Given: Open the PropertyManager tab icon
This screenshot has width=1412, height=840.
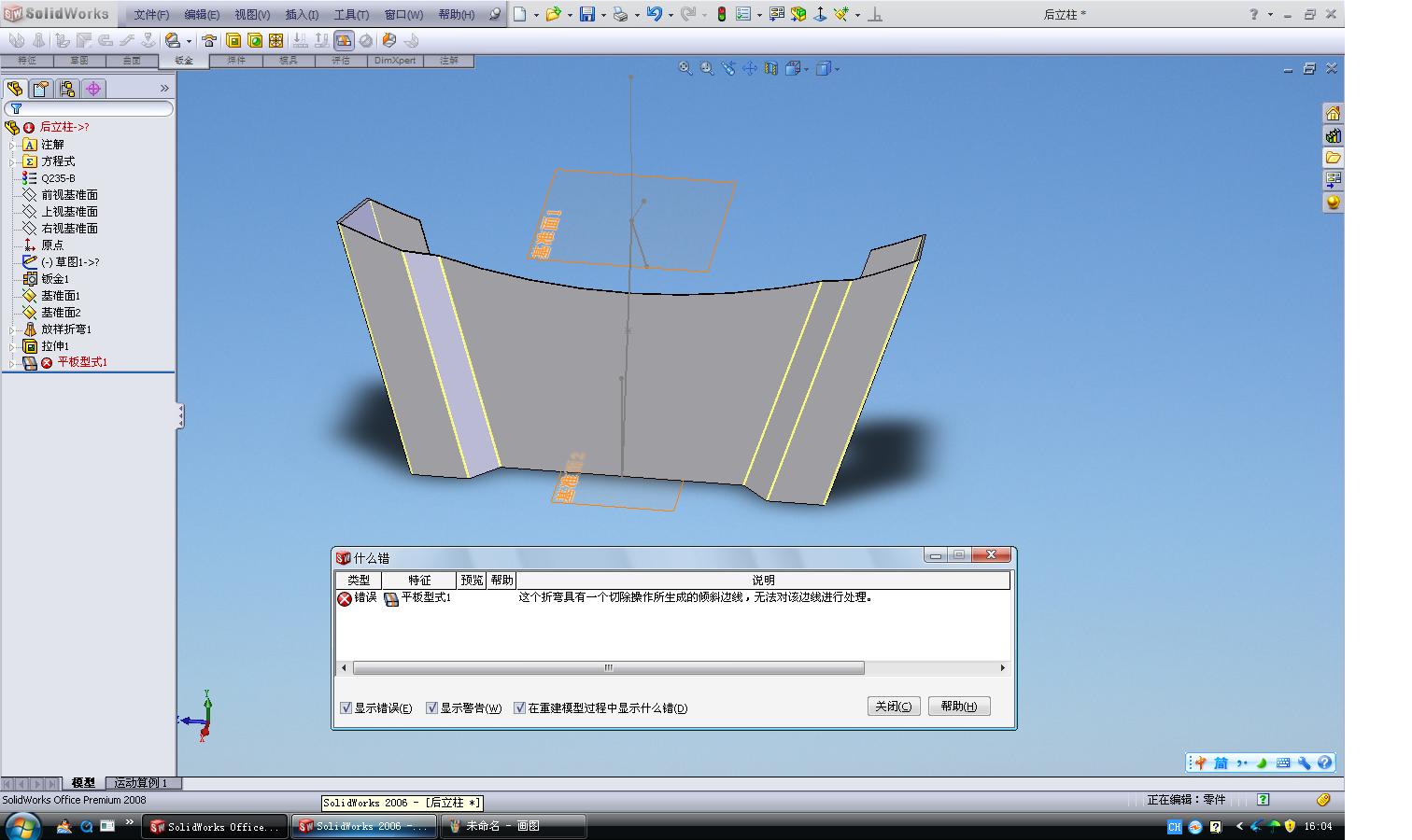Looking at the screenshot, I should point(40,89).
